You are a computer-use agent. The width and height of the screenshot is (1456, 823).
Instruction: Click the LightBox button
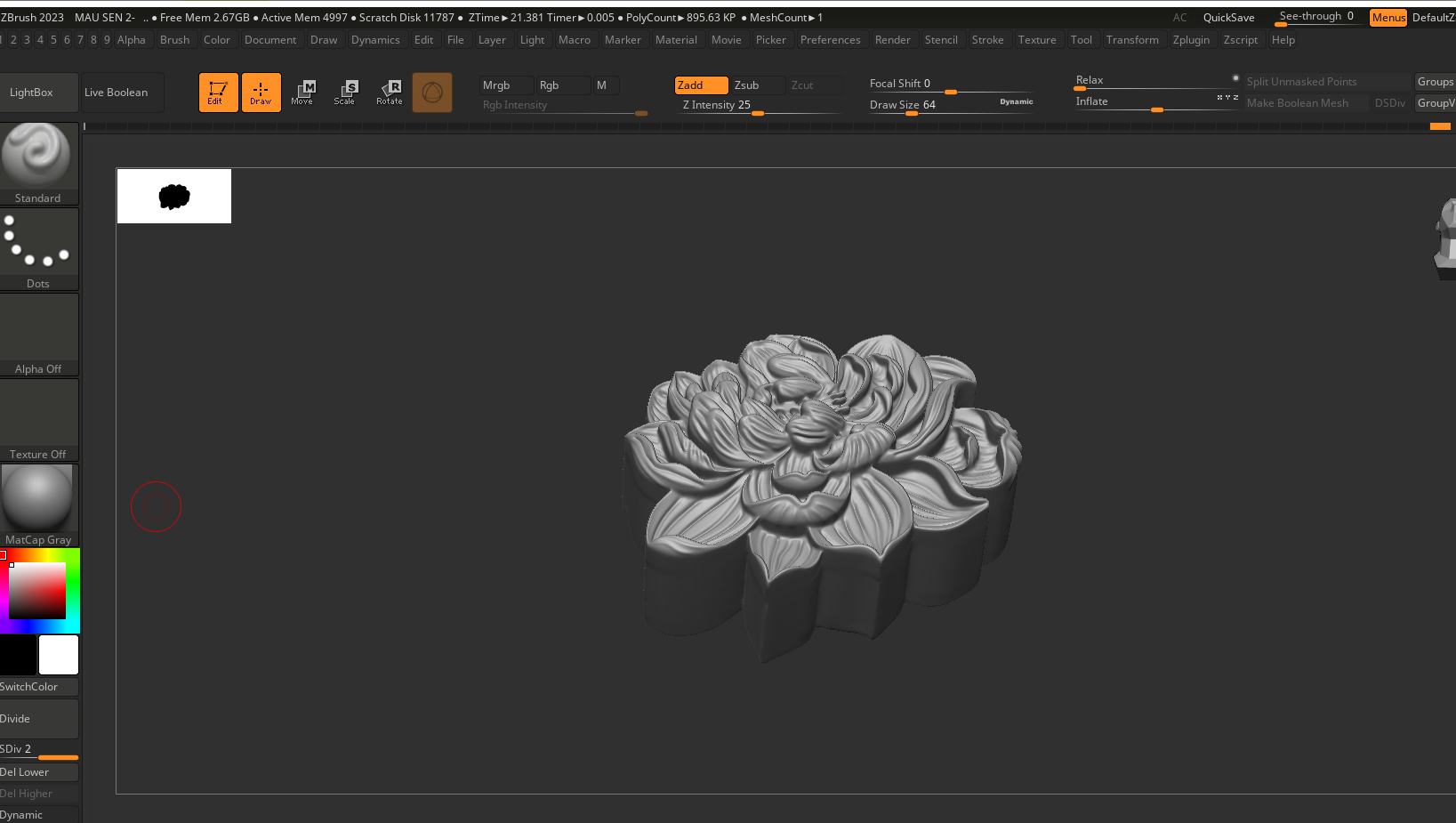click(x=32, y=93)
